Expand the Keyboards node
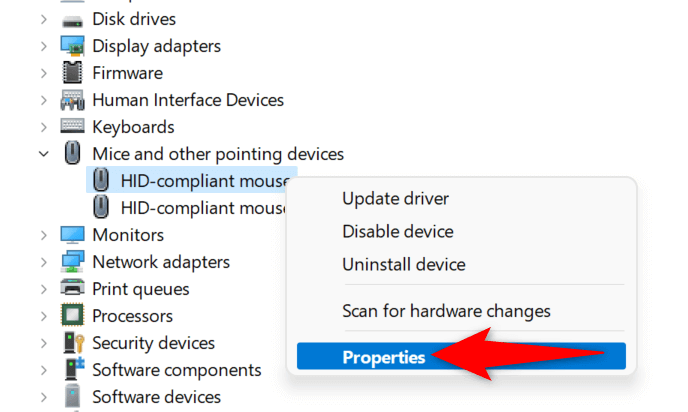This screenshot has height=412, width=688. 43,127
